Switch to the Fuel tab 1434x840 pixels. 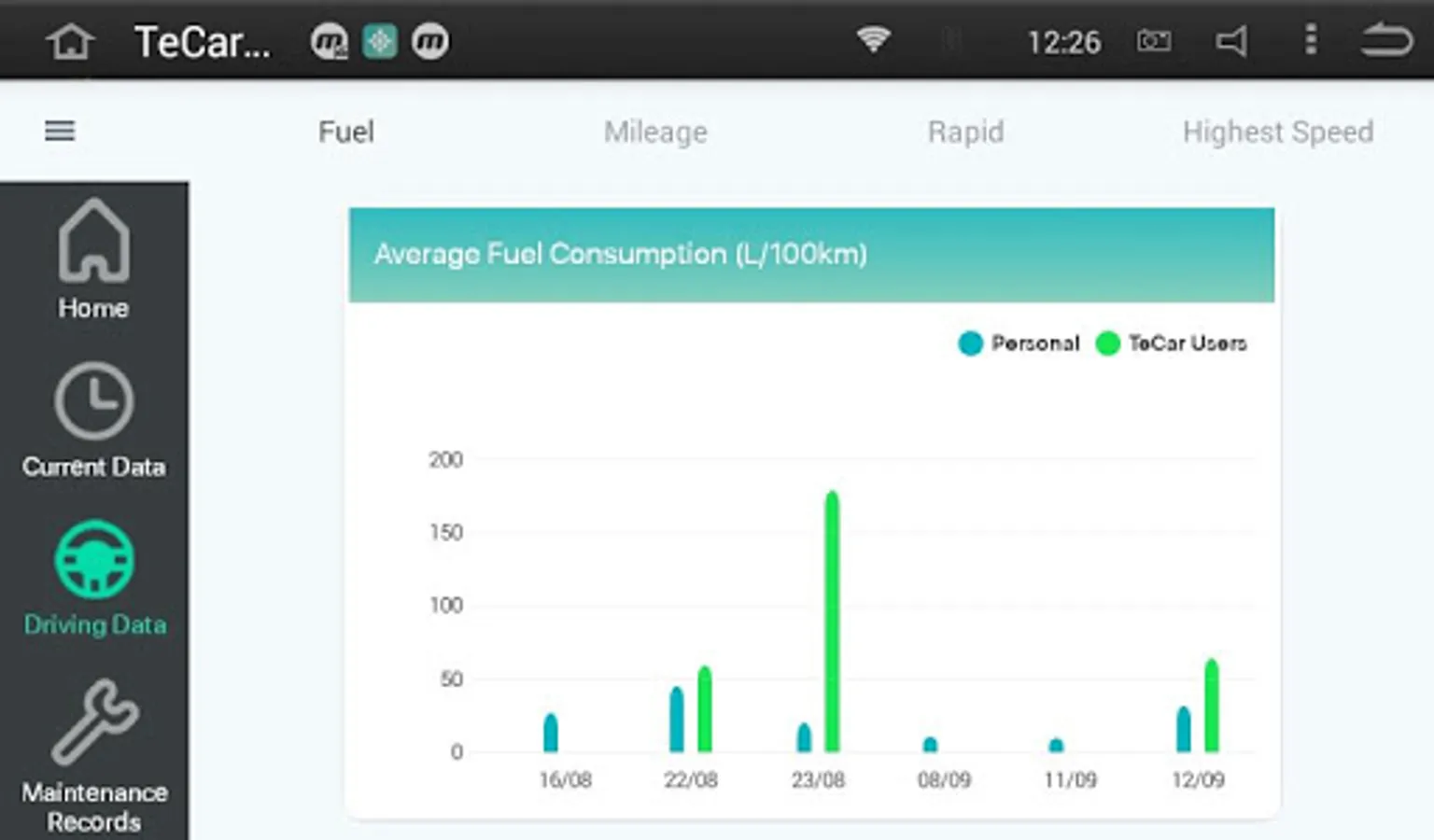click(x=346, y=132)
